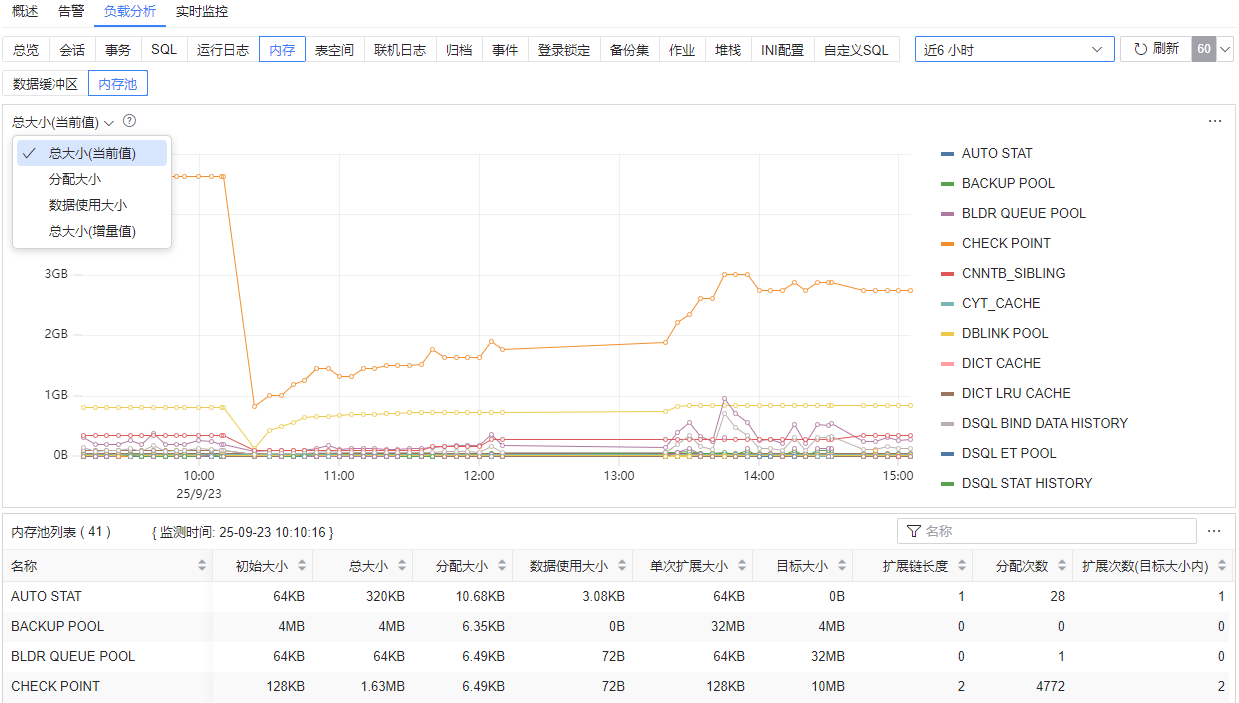
Task: Toggle DSQL BIND DATA HISTORY legend series
Action: (1034, 423)
